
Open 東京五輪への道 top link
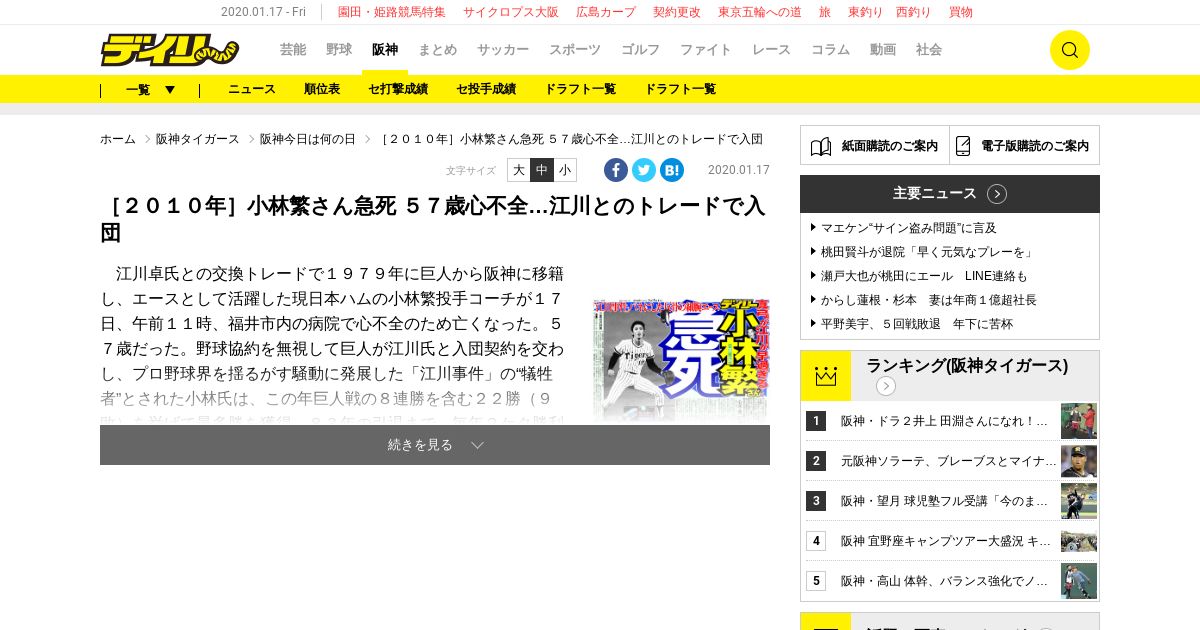[760, 12]
